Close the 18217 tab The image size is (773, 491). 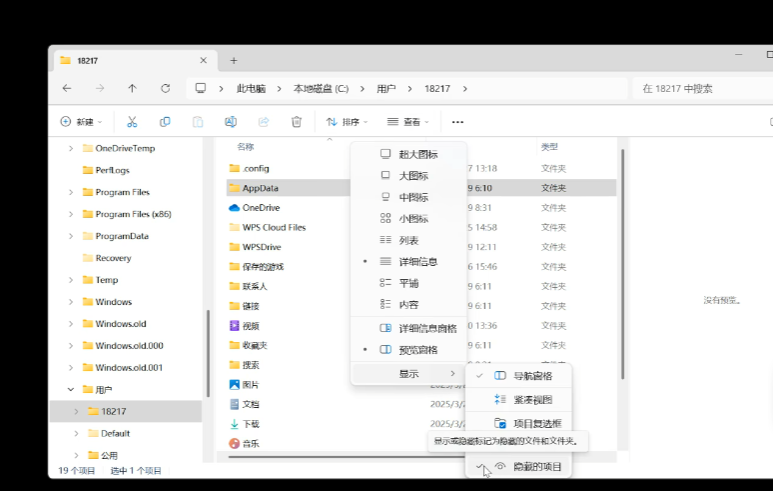pos(203,60)
